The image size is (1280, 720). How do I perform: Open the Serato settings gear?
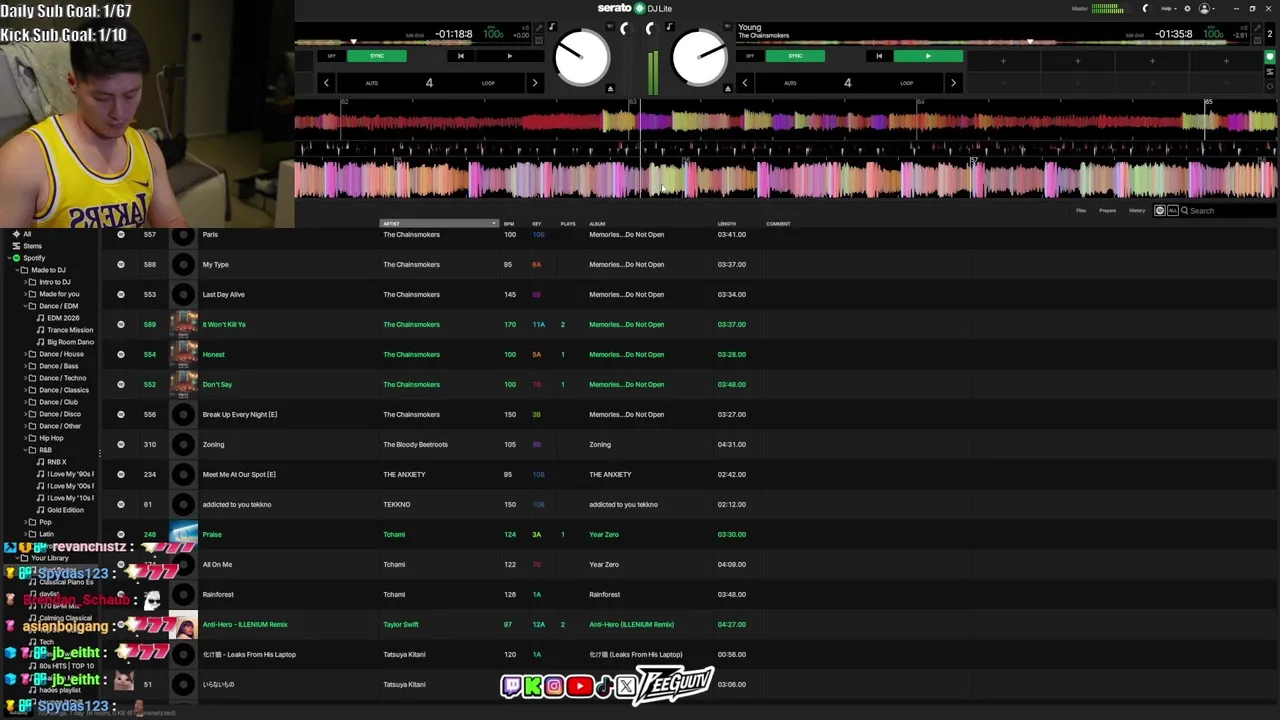pos(1187,9)
